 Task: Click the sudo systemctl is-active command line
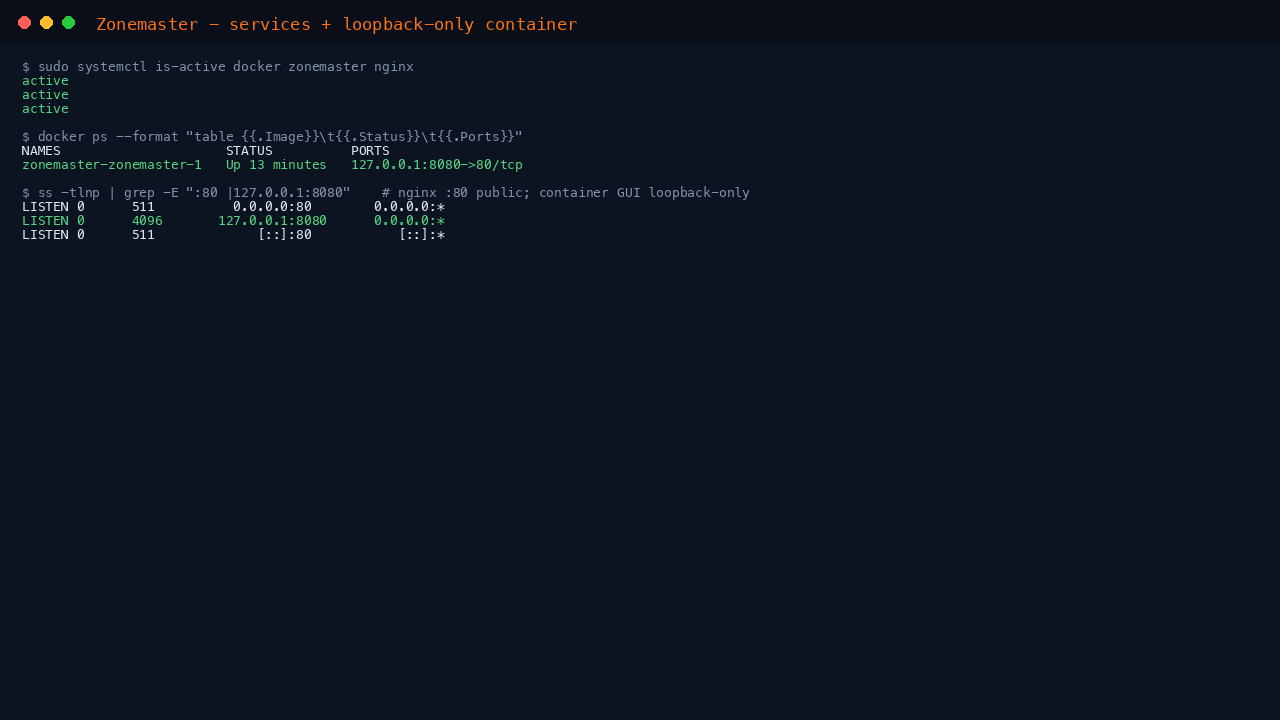click(x=218, y=67)
